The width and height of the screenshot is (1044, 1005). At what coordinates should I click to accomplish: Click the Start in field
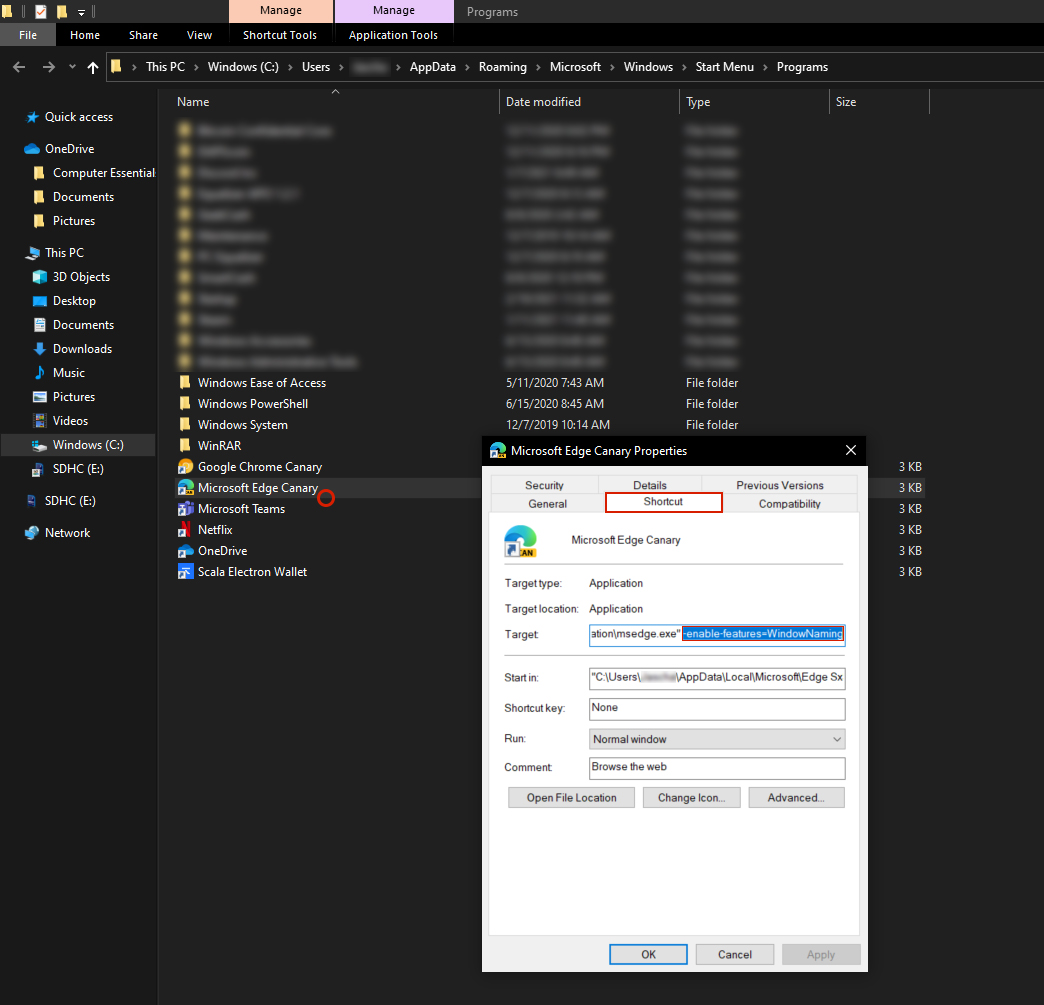(717, 677)
